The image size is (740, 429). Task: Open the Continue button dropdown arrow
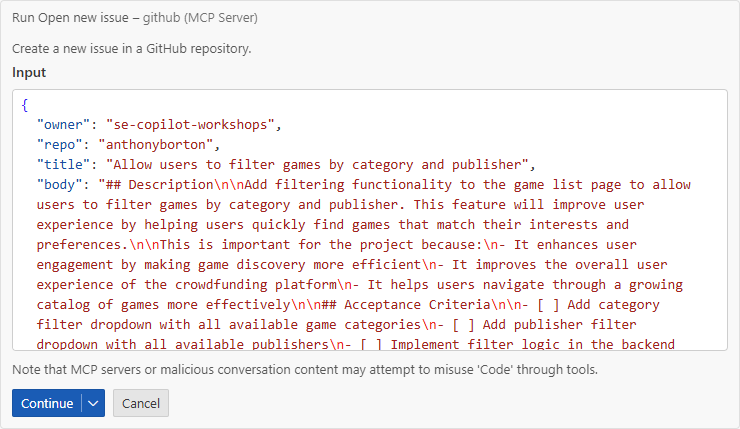93,403
